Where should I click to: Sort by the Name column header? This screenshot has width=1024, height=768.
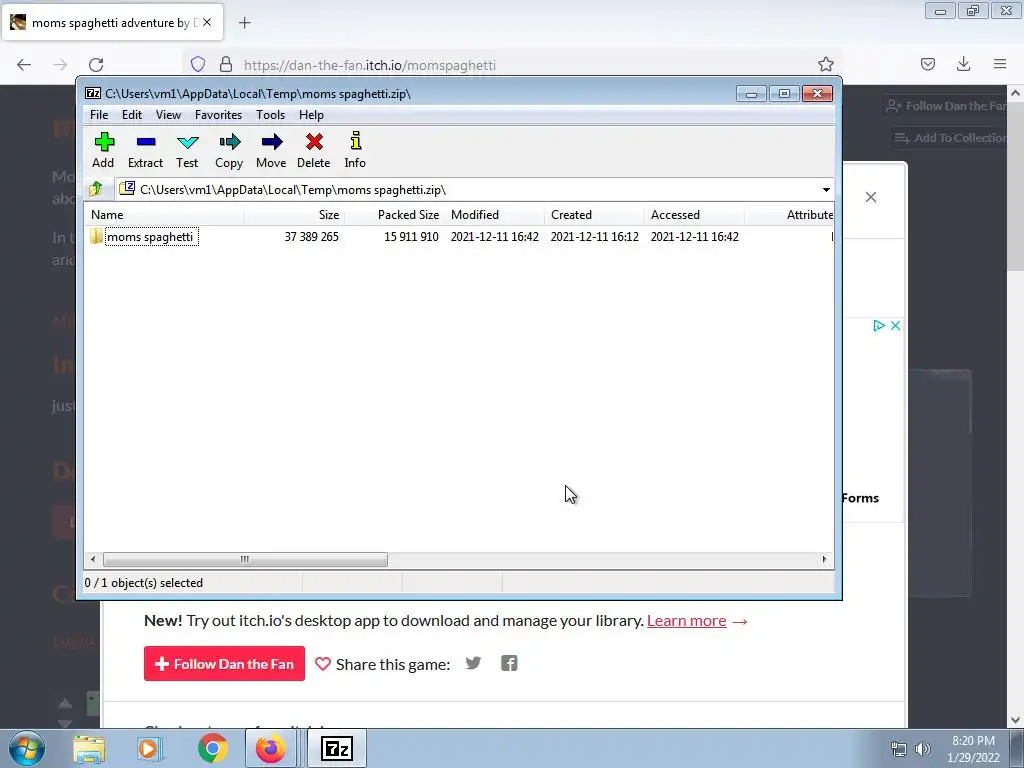tap(165, 215)
